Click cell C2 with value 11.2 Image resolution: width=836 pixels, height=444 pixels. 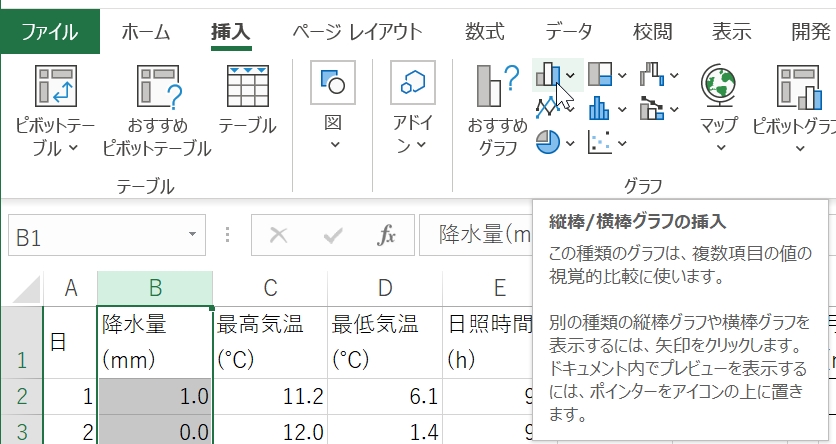pos(270,397)
